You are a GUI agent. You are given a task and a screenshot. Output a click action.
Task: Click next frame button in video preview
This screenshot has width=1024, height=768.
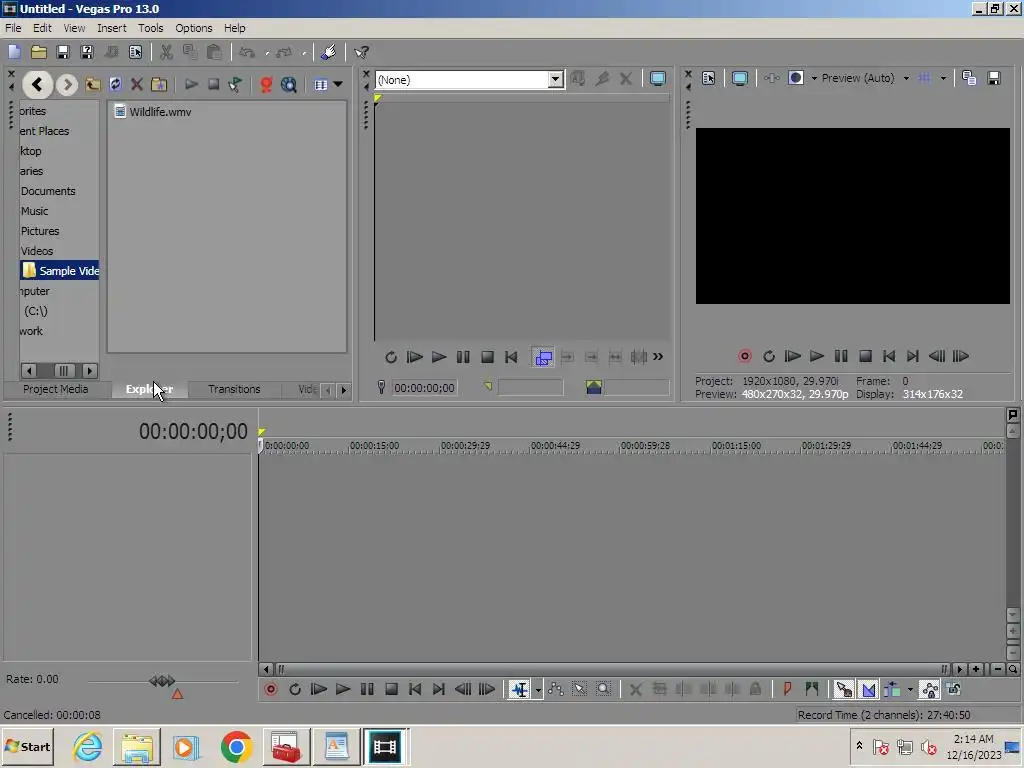point(961,357)
